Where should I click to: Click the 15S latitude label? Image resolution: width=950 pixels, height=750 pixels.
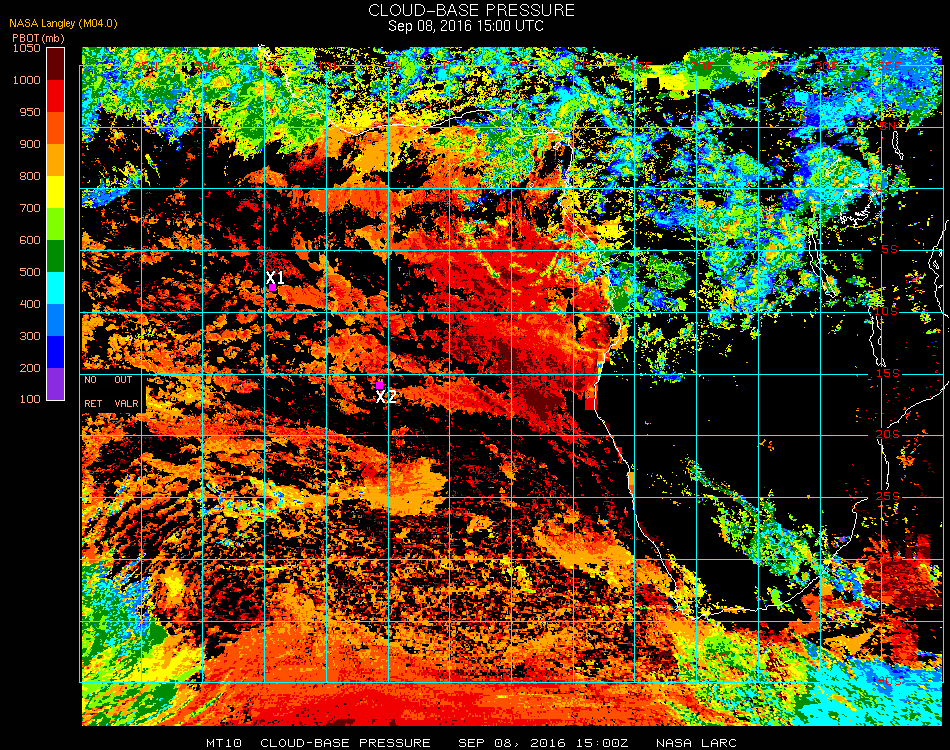(x=888, y=373)
